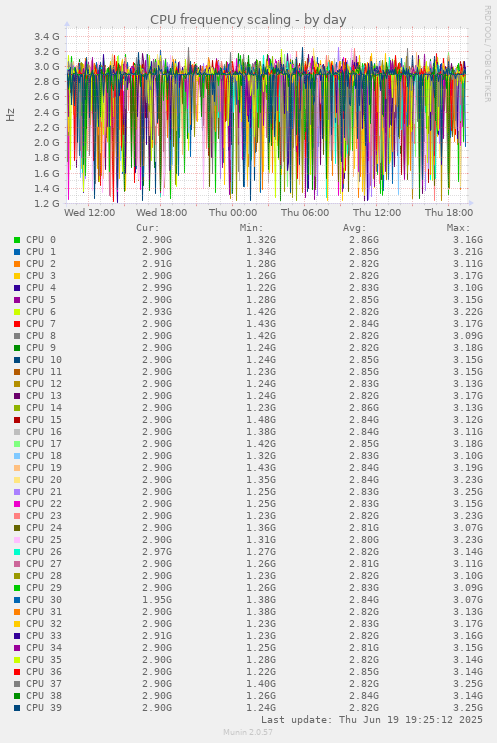Select CPU 1's maximum value '3.21G'
Viewport: 497px width, 743px height.
(468, 252)
